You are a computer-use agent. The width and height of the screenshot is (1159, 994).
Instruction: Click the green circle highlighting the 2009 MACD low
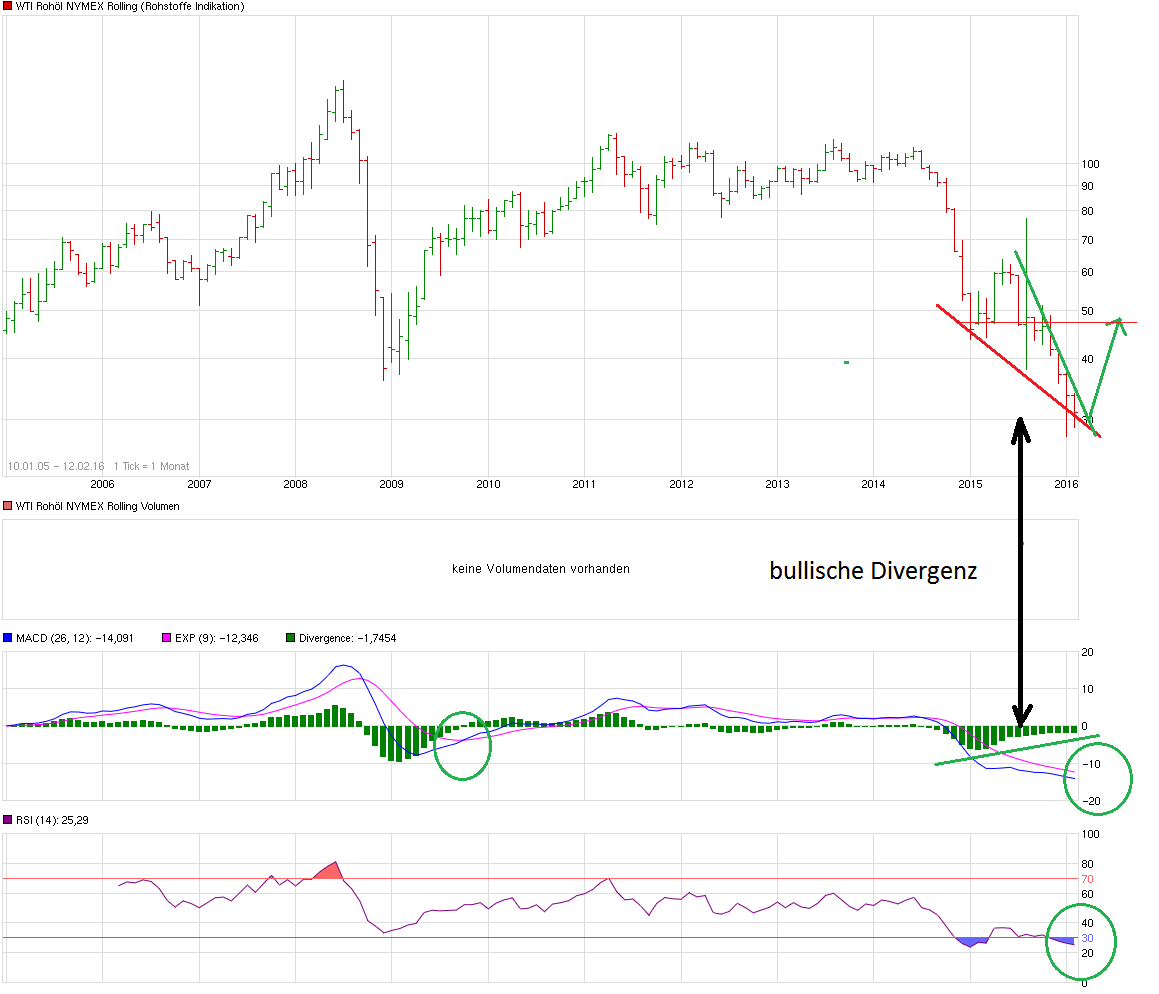coord(462,744)
